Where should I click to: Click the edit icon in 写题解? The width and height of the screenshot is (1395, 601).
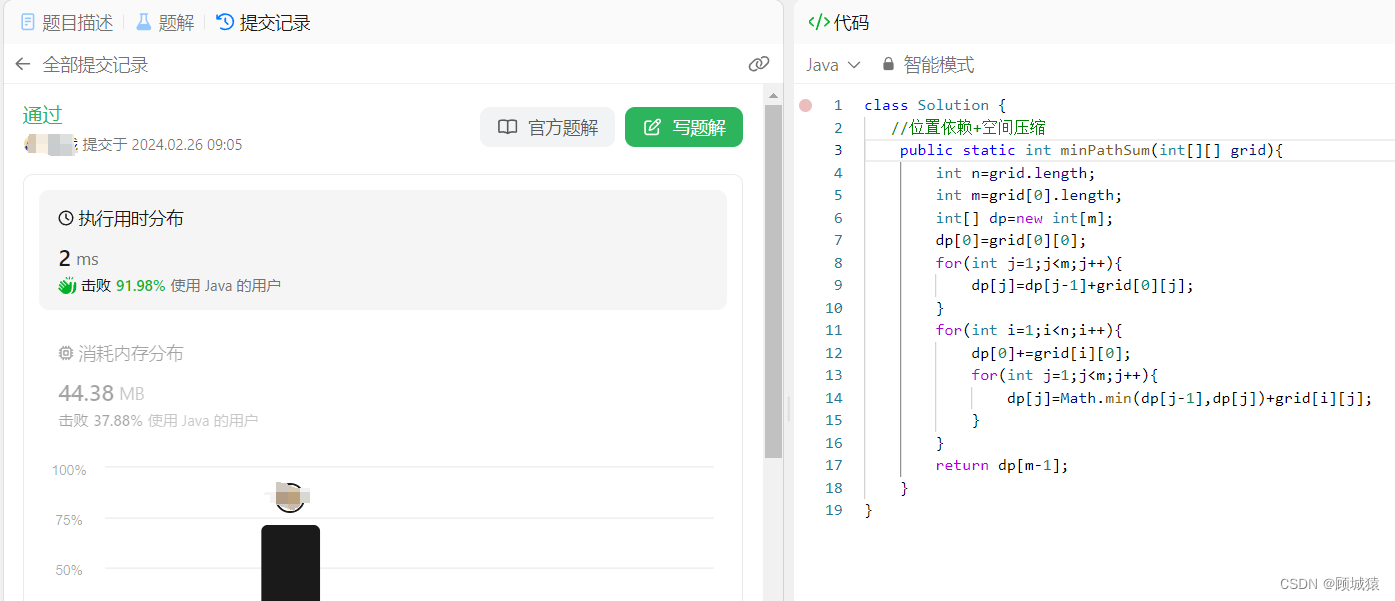pos(652,127)
